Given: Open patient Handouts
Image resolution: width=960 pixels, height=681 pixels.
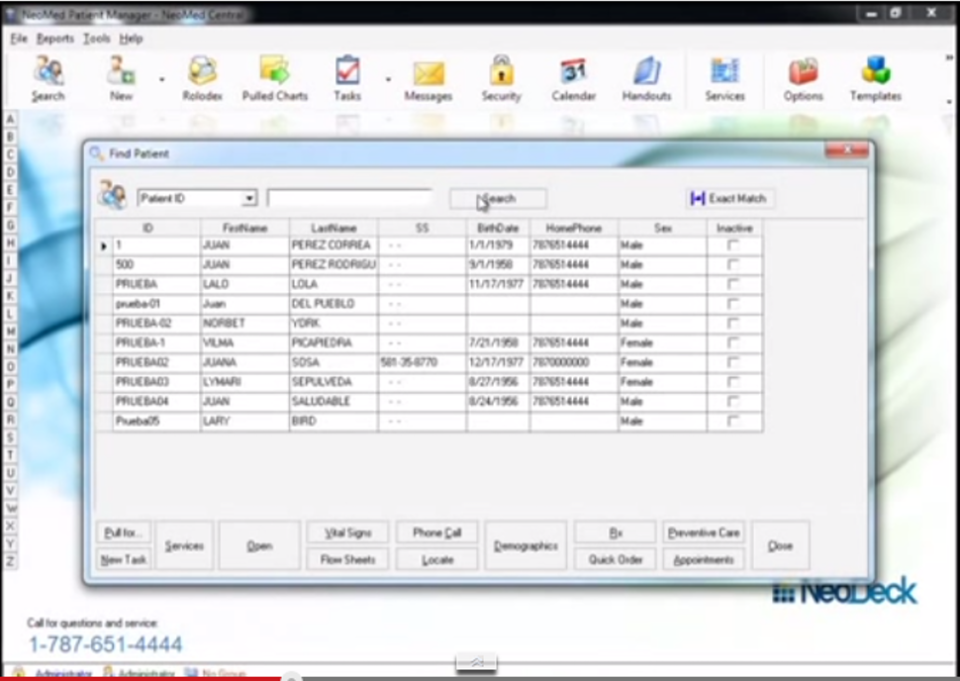Looking at the screenshot, I should coord(646,76).
